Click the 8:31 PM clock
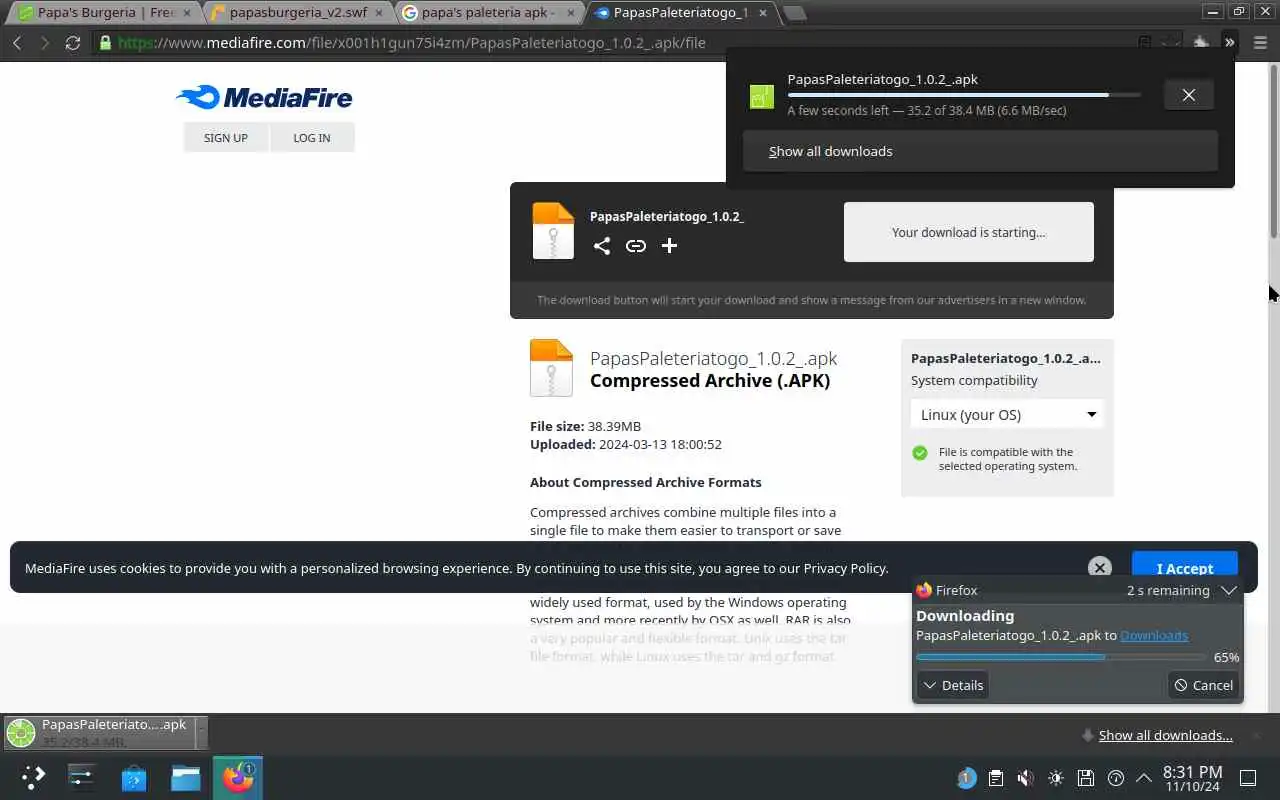This screenshot has height=800, width=1280. pos(1192,772)
